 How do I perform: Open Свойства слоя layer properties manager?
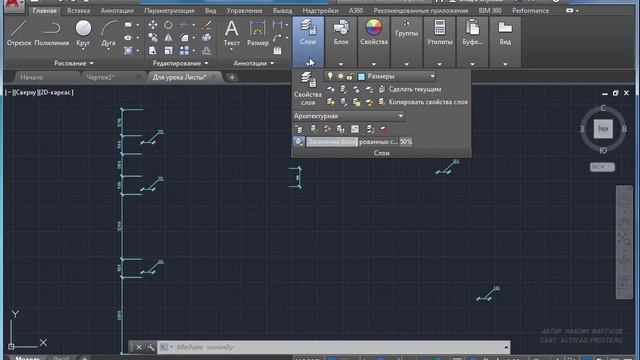[x=308, y=89]
